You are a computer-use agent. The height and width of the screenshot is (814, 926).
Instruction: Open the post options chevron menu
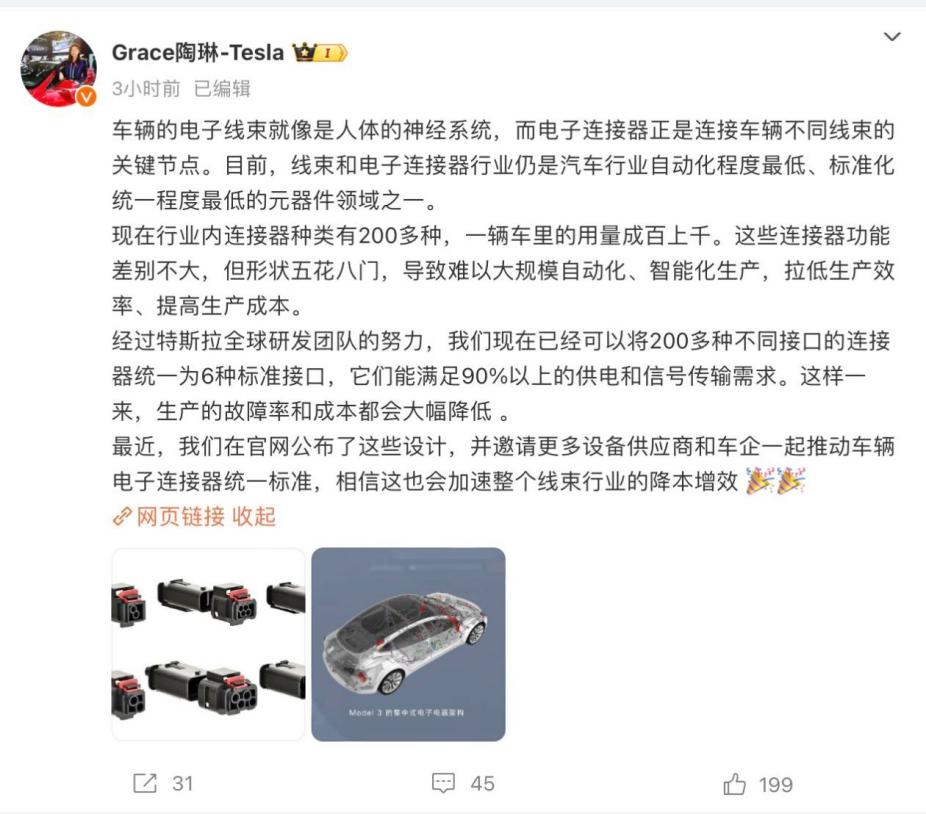coord(892,37)
